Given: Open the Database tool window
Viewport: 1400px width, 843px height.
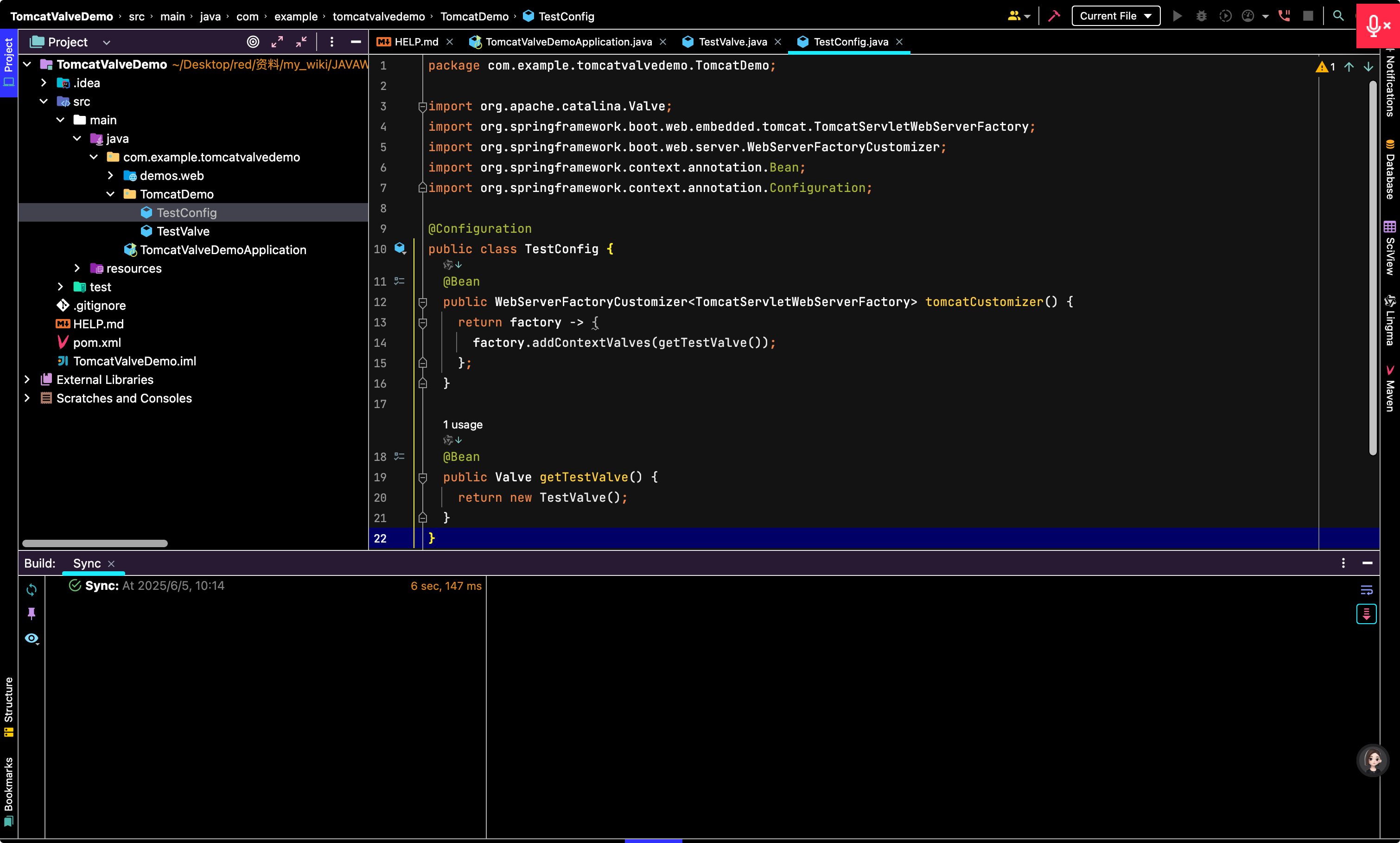Looking at the screenshot, I should pyautogui.click(x=1389, y=169).
